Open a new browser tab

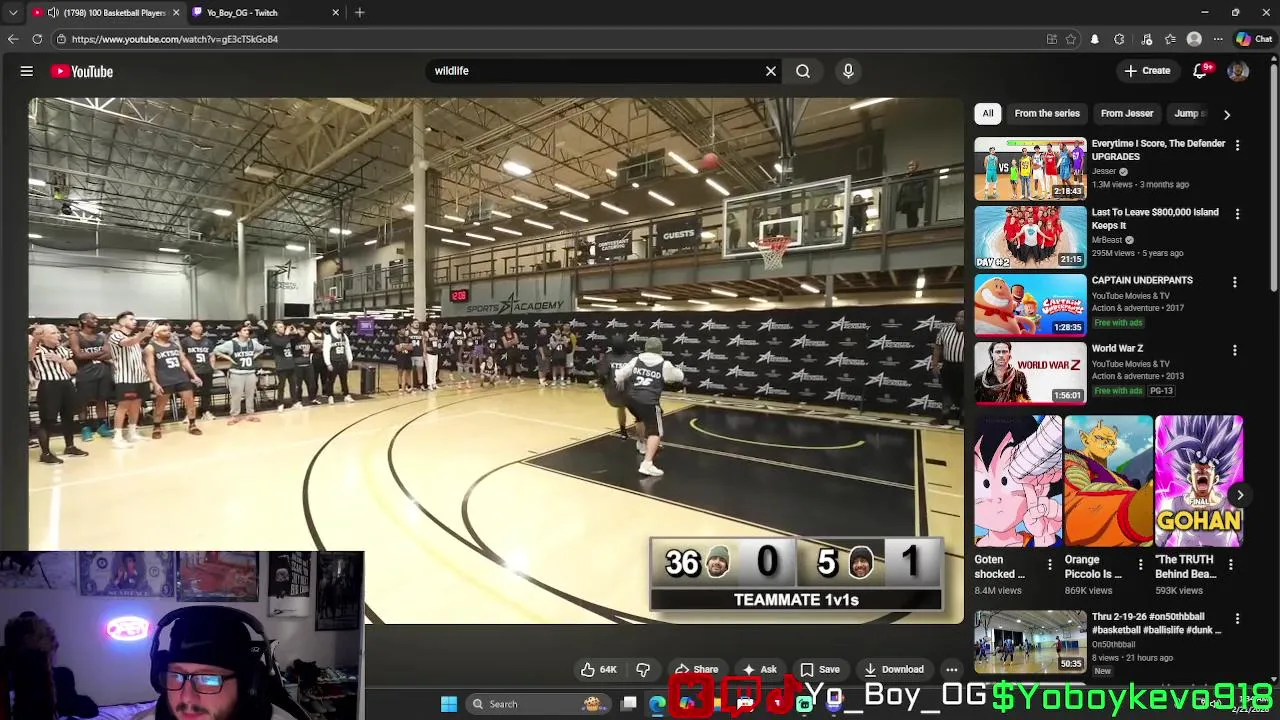pos(359,12)
